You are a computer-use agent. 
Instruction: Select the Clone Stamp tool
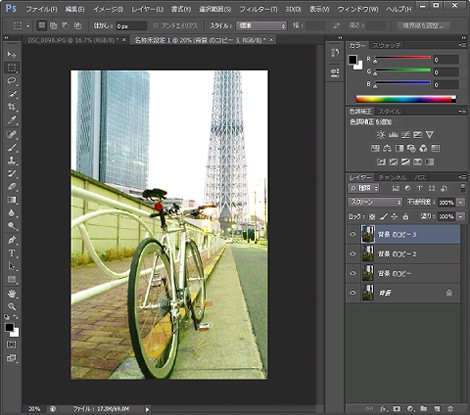click(x=12, y=160)
